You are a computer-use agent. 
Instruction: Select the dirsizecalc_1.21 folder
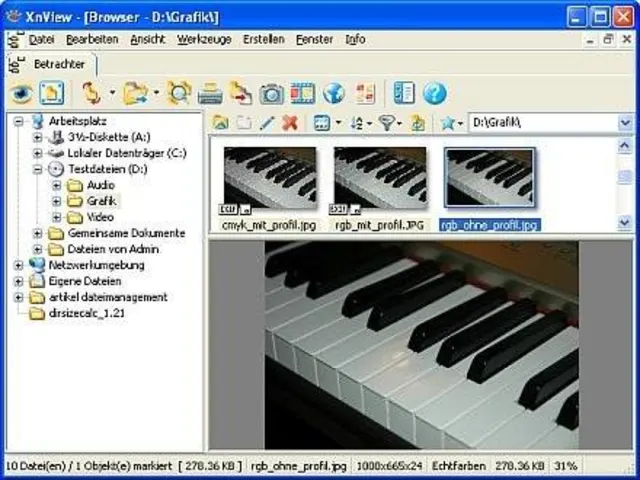86,313
